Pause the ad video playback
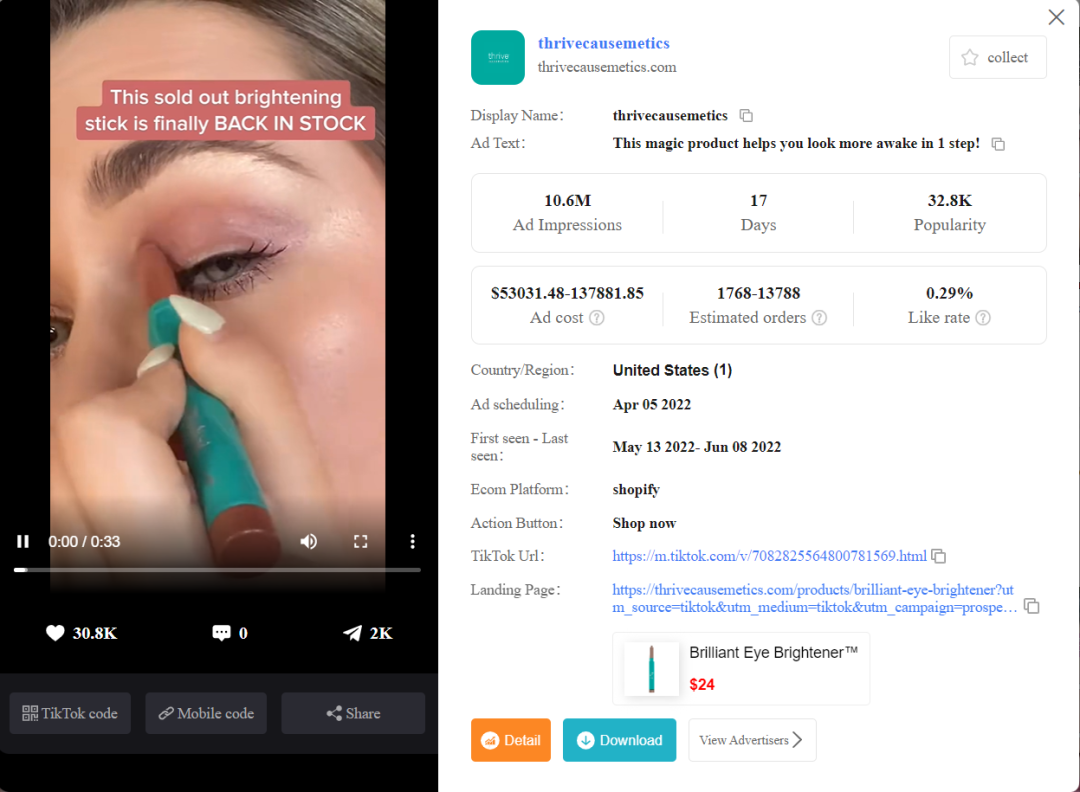 click(x=23, y=541)
